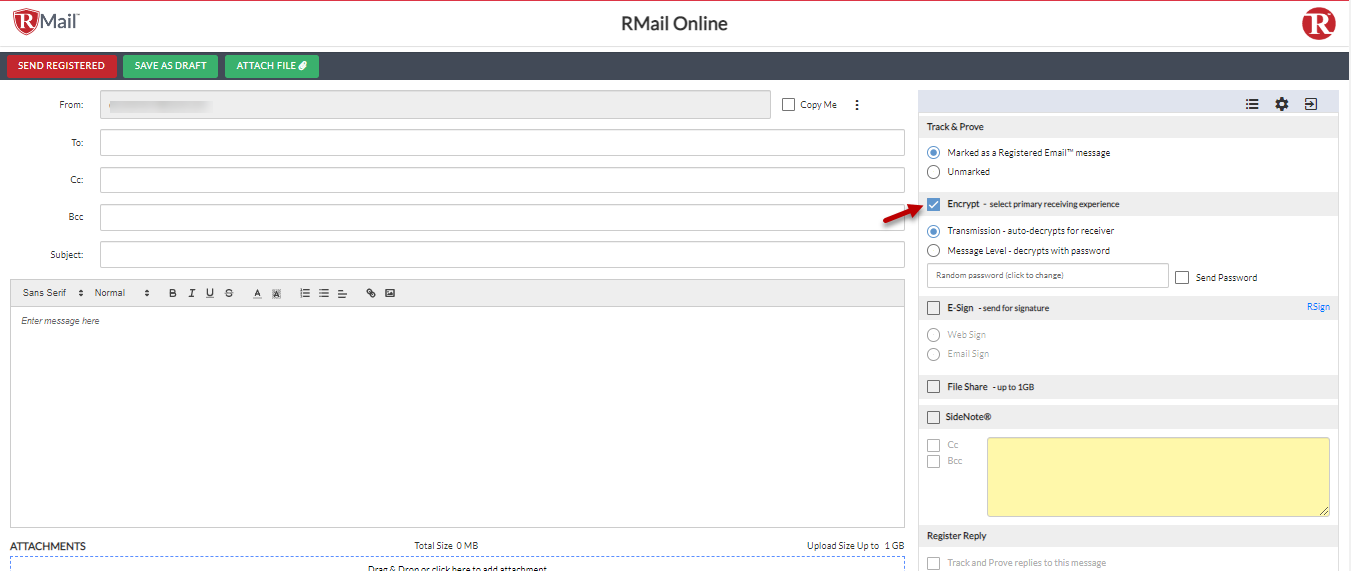Open the text background color picker

pyautogui.click(x=277, y=293)
